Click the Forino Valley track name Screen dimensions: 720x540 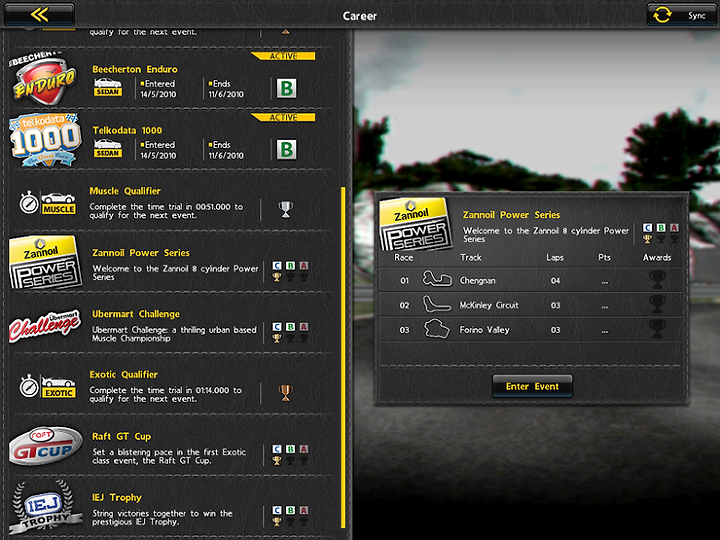(x=484, y=330)
